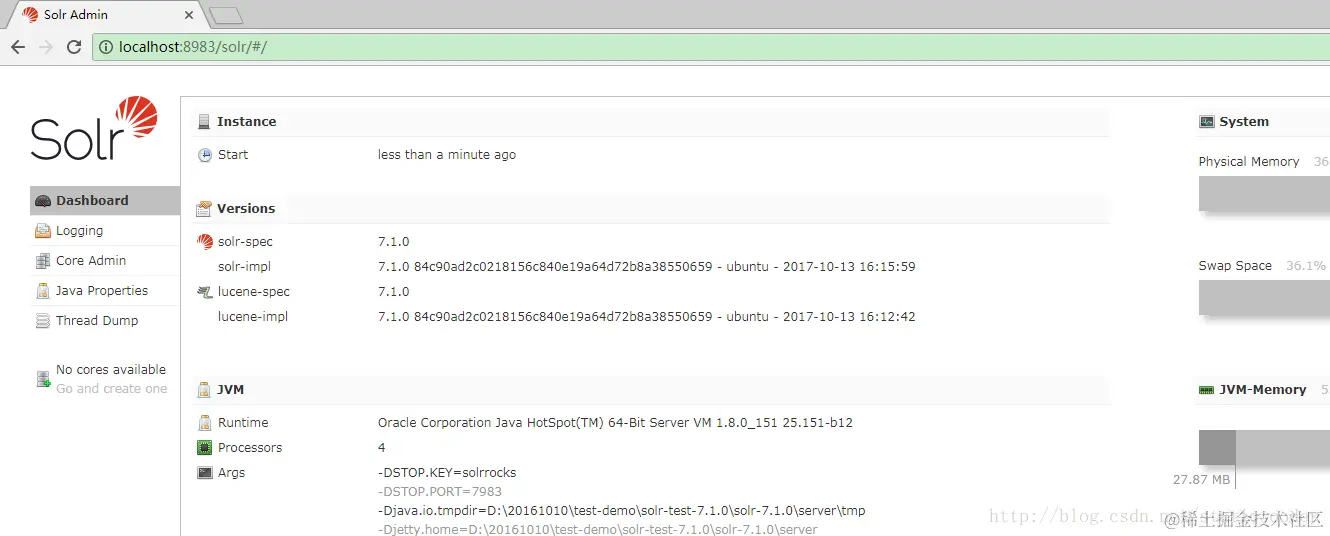Click the -DSTOP.KEY=solrrocks argument
The height and width of the screenshot is (536, 1330).
coord(447,473)
